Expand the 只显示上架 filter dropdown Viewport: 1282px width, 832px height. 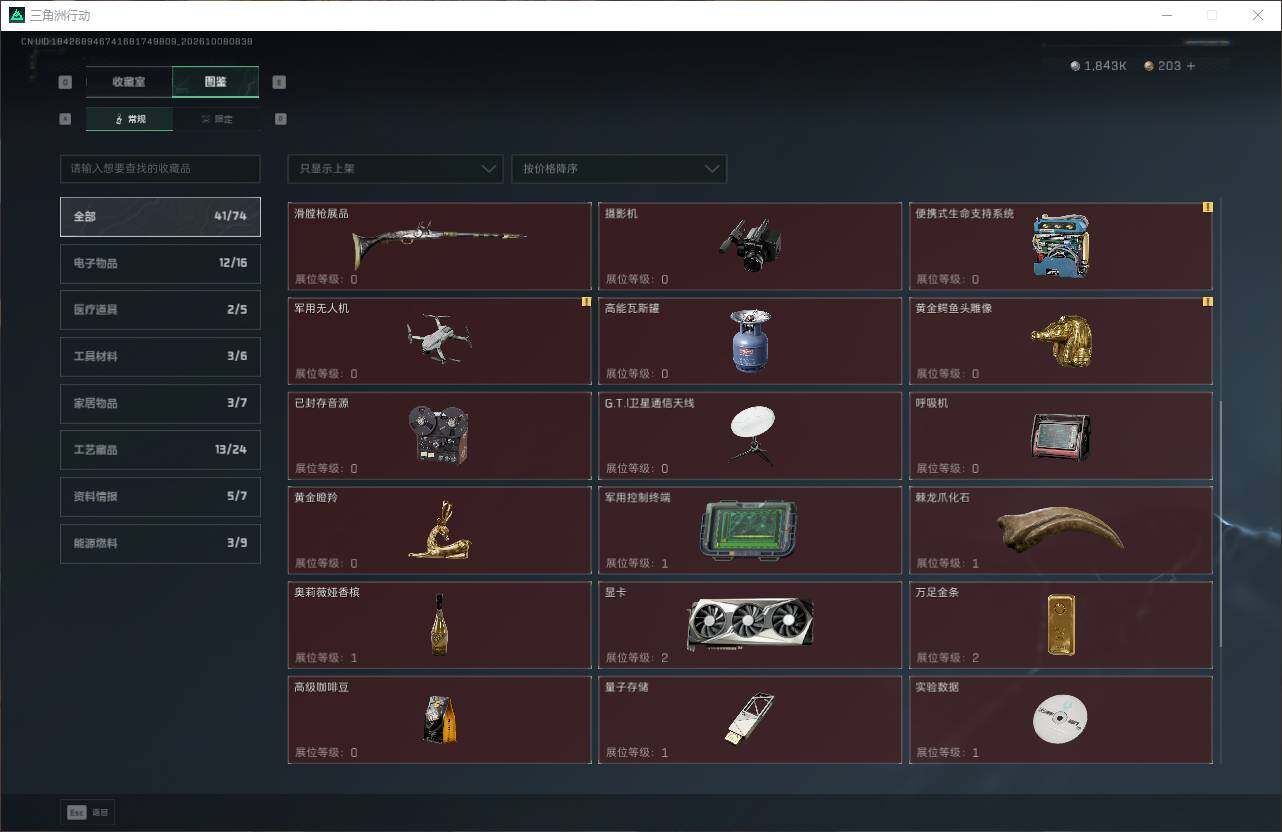(x=395, y=168)
